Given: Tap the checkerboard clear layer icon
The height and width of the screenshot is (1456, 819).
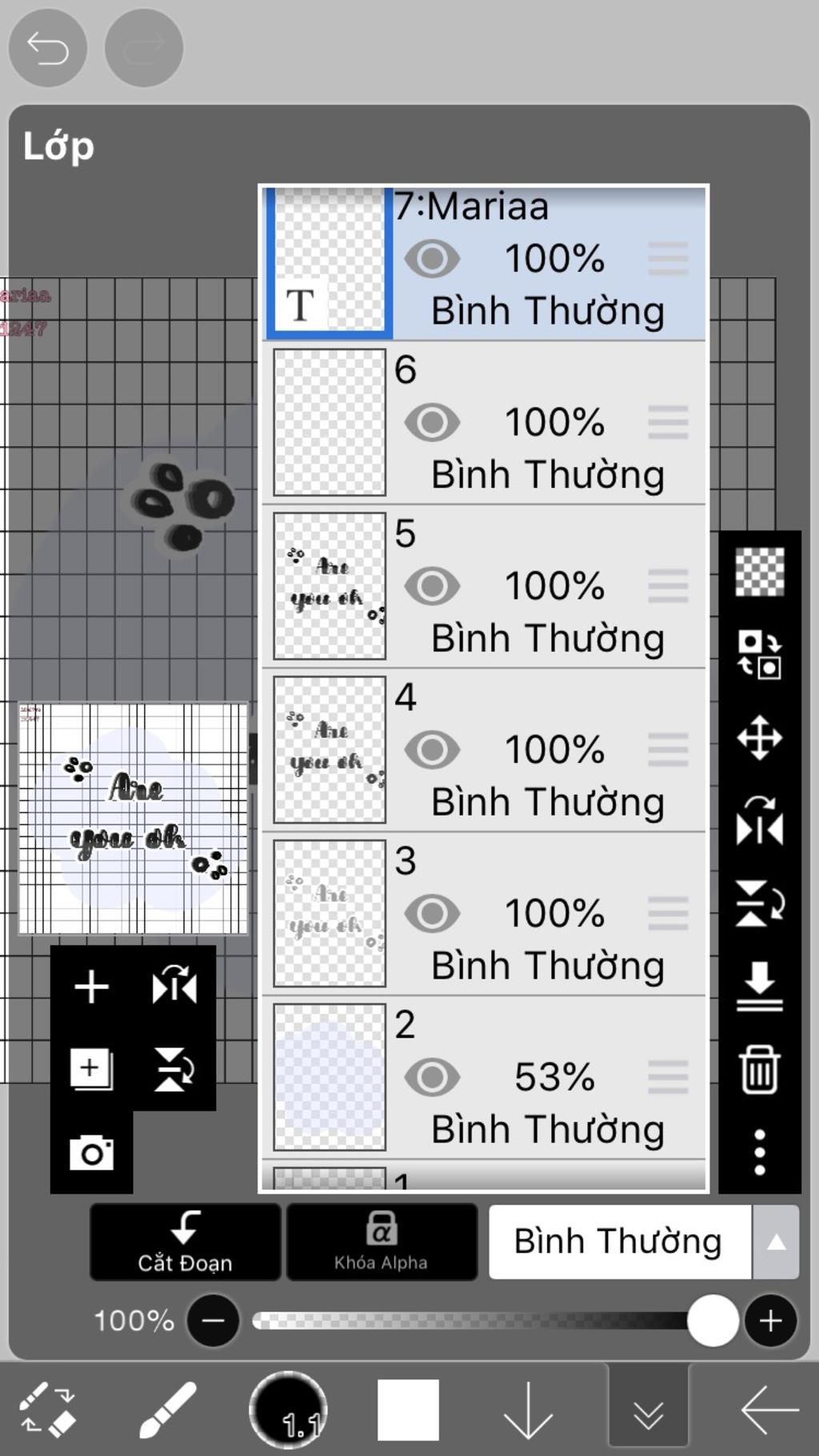Looking at the screenshot, I should (x=759, y=572).
